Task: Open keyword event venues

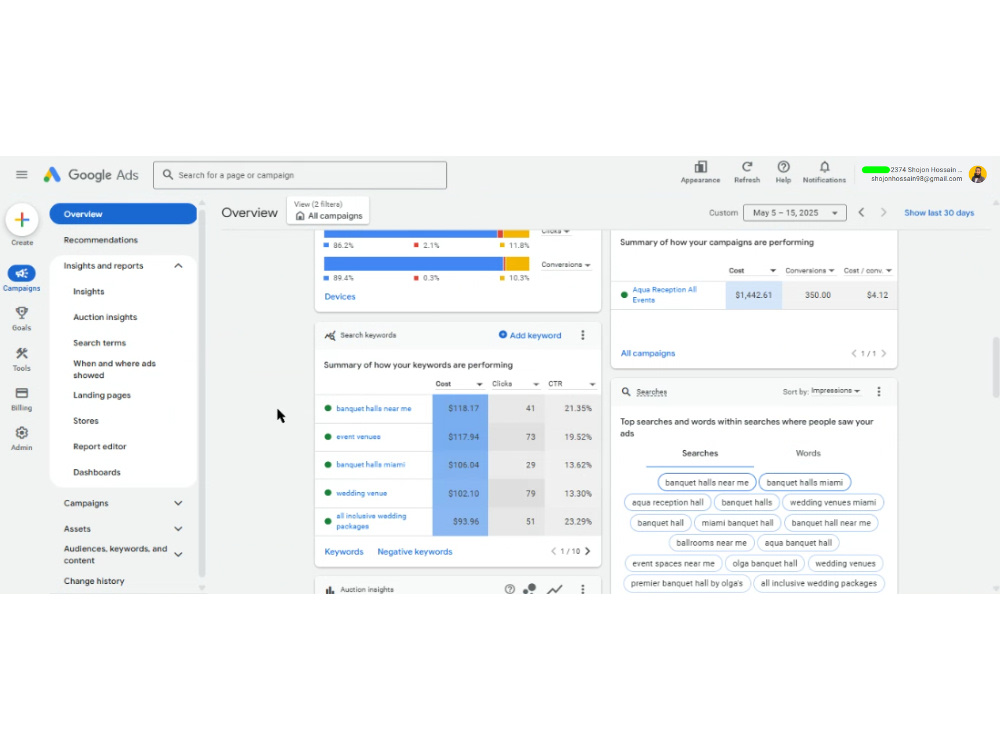Action: pos(358,437)
